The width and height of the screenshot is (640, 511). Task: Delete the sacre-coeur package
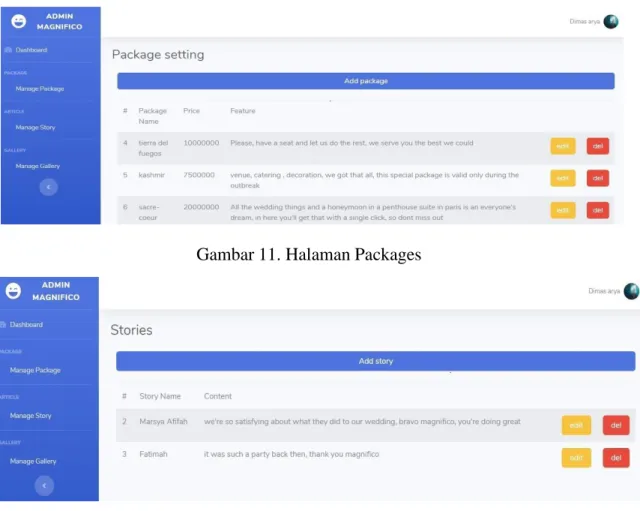coord(598,210)
